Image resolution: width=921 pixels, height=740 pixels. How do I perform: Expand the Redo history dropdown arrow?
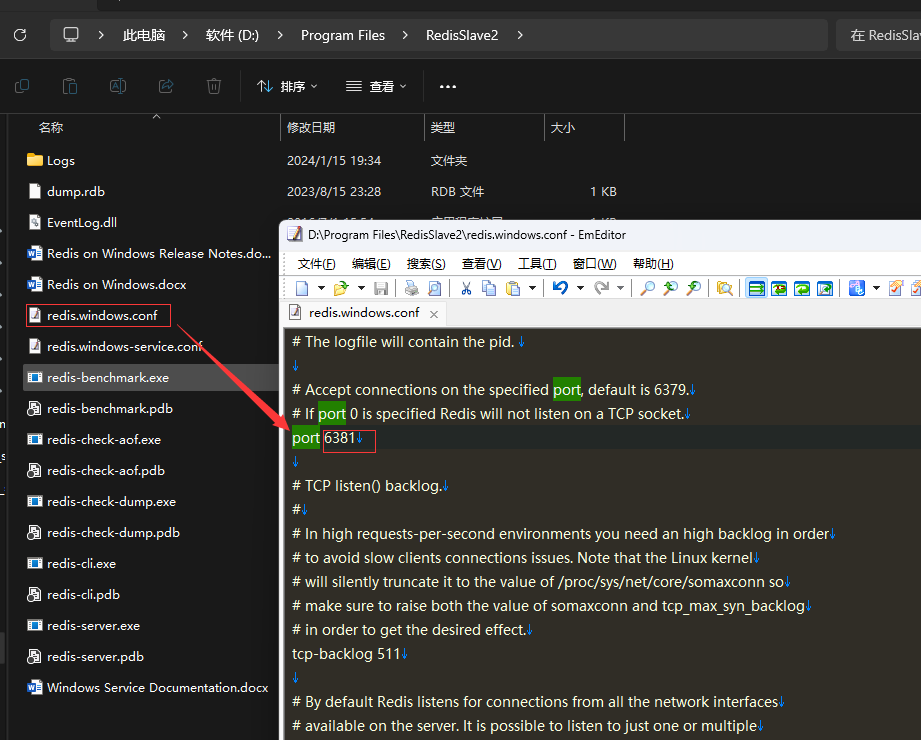click(x=620, y=288)
